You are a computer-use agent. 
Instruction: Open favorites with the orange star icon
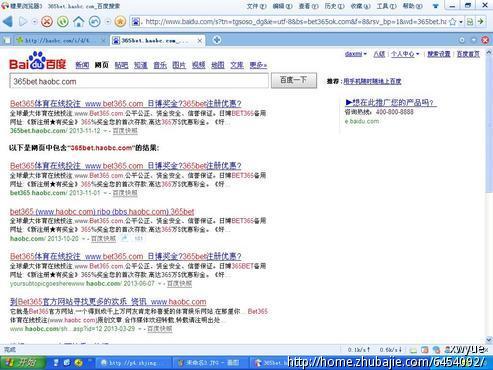click(120, 22)
